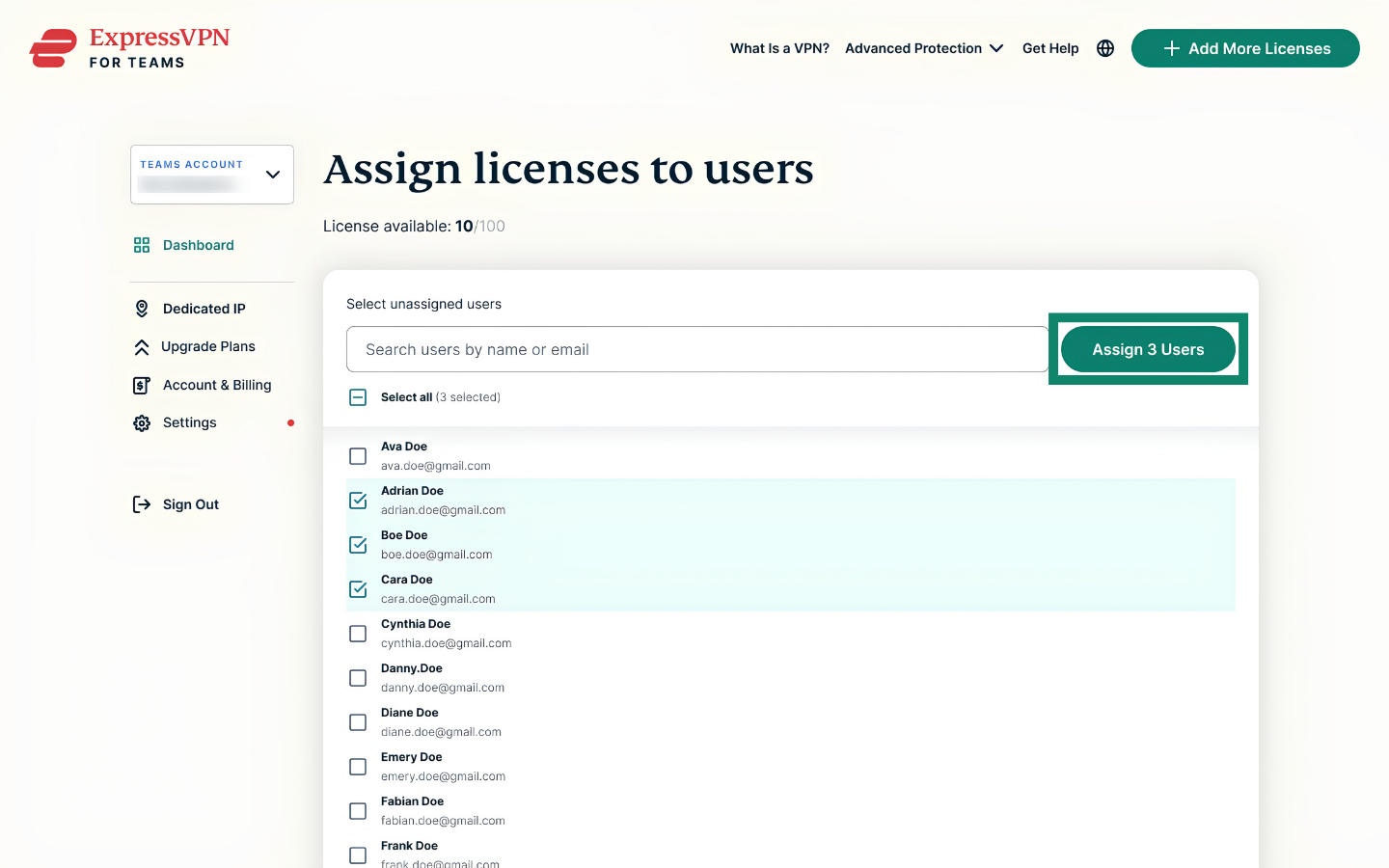Click the emery.doe@gmail.com email

click(443, 776)
